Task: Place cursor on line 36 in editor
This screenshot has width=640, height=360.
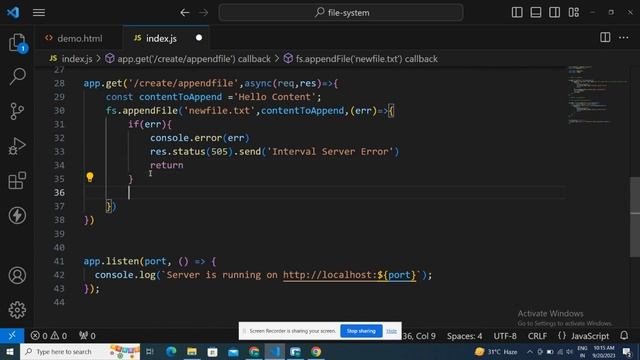Action: pyautogui.click(x=324, y=192)
